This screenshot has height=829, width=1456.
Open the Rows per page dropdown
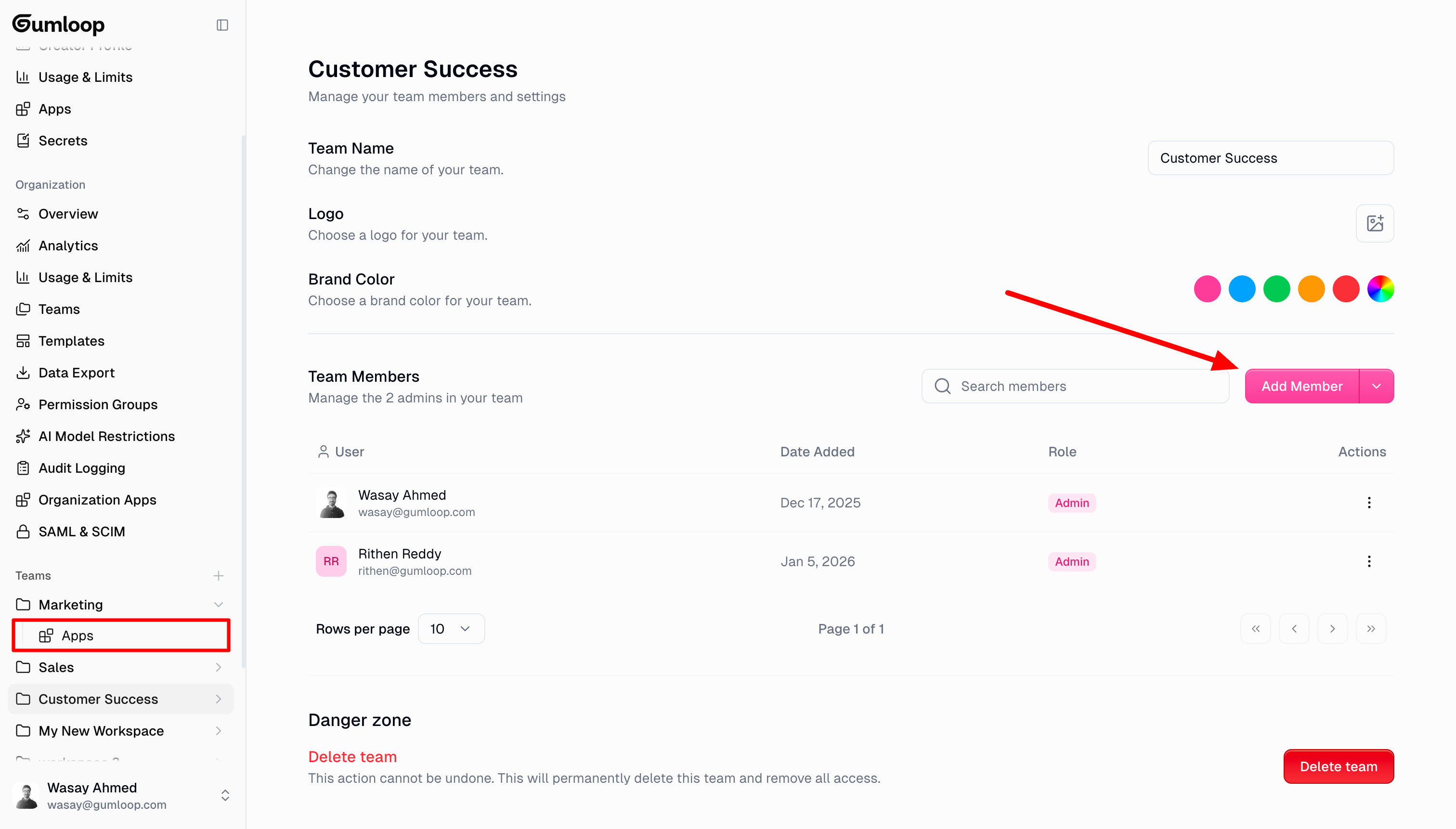point(452,629)
